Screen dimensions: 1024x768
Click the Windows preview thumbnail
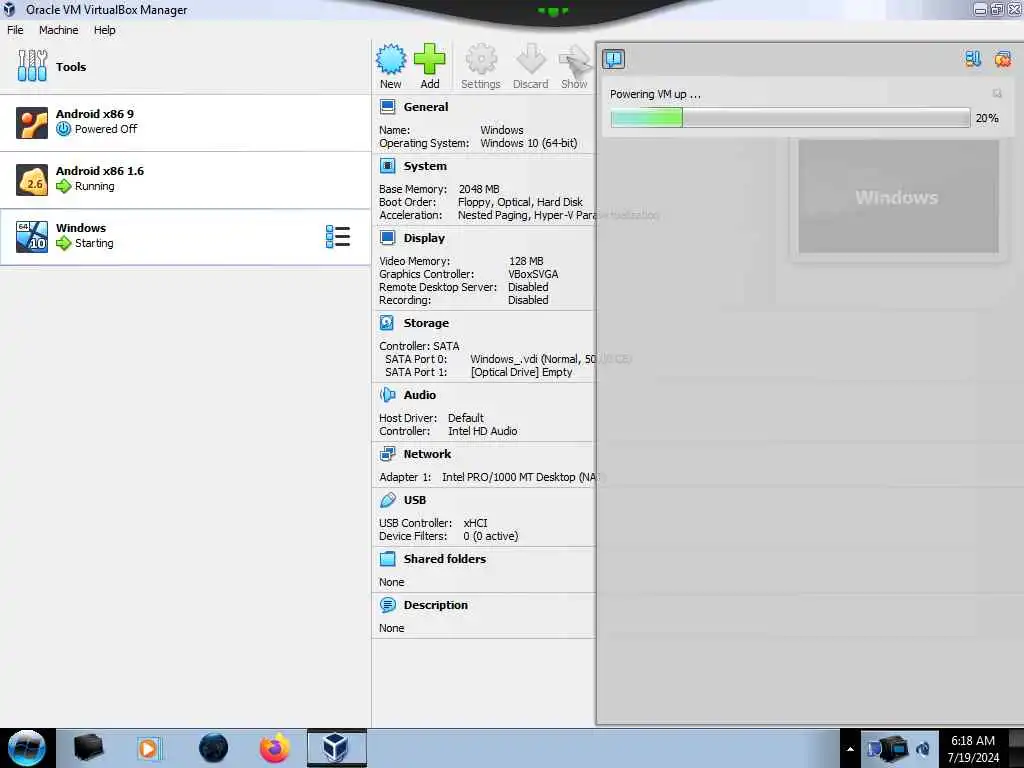[898, 197]
